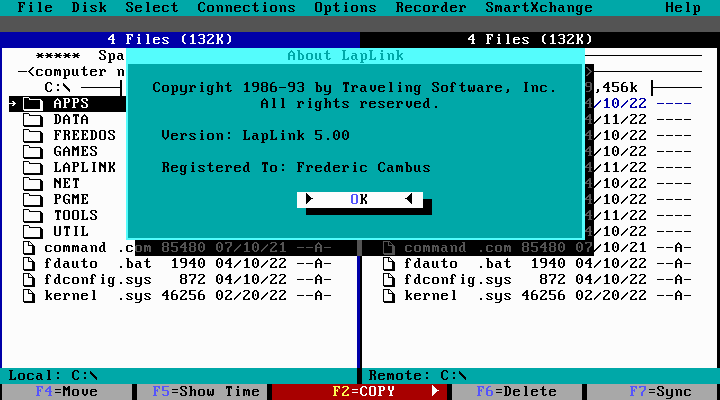Click arrow next to F2=COPY
720x400 pixels.
pyautogui.click(x=435, y=391)
